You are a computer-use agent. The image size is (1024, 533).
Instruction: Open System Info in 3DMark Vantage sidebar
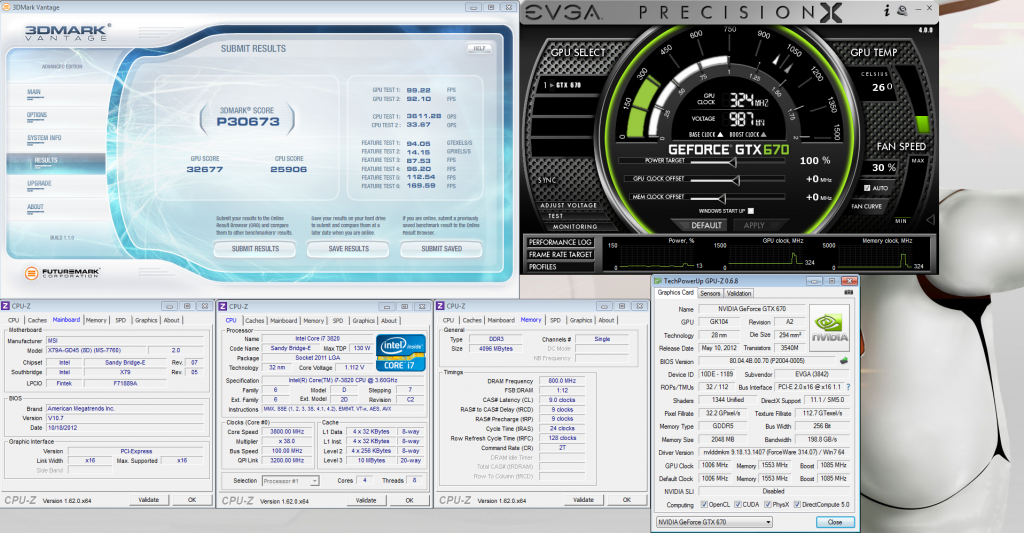coord(44,138)
